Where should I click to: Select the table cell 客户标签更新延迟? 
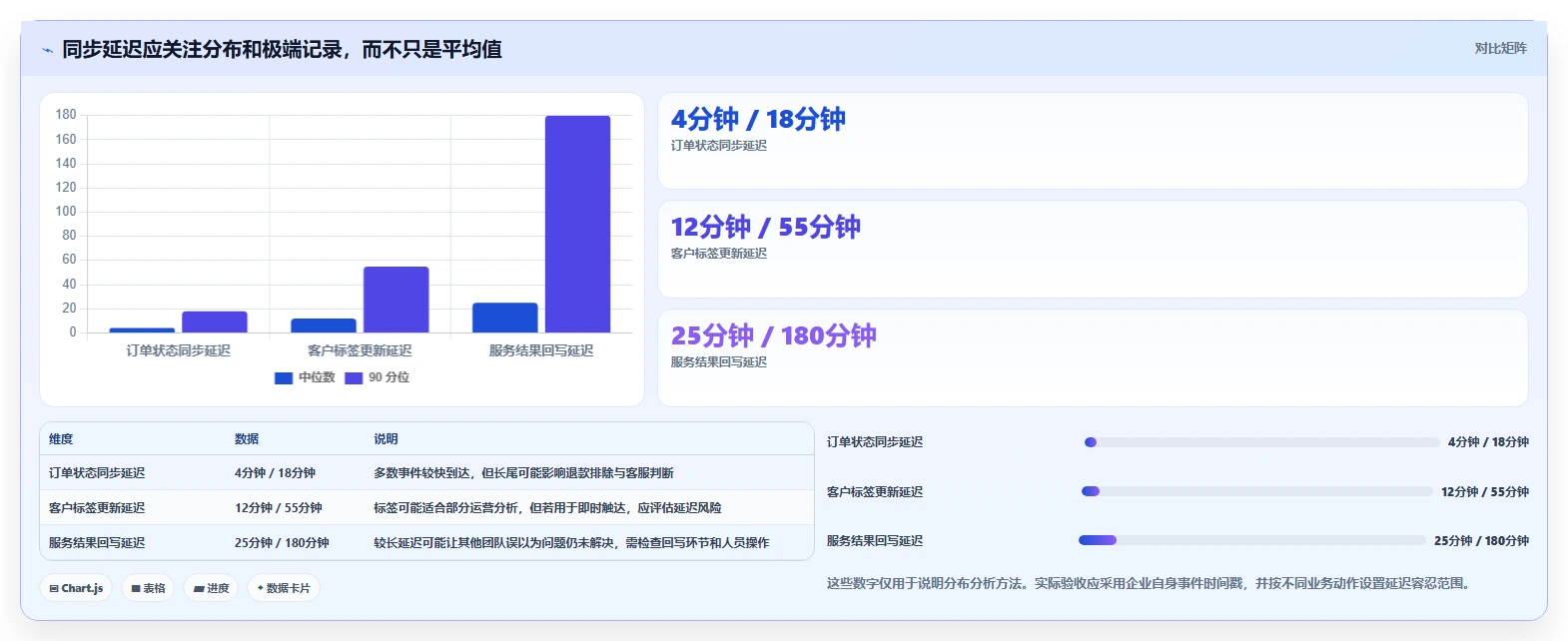coord(97,508)
